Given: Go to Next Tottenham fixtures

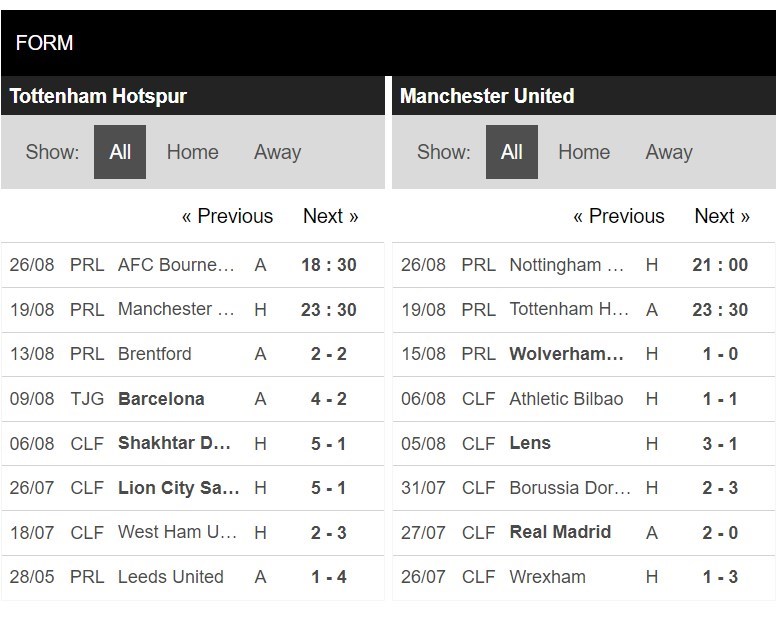Looking at the screenshot, I should (x=331, y=216).
